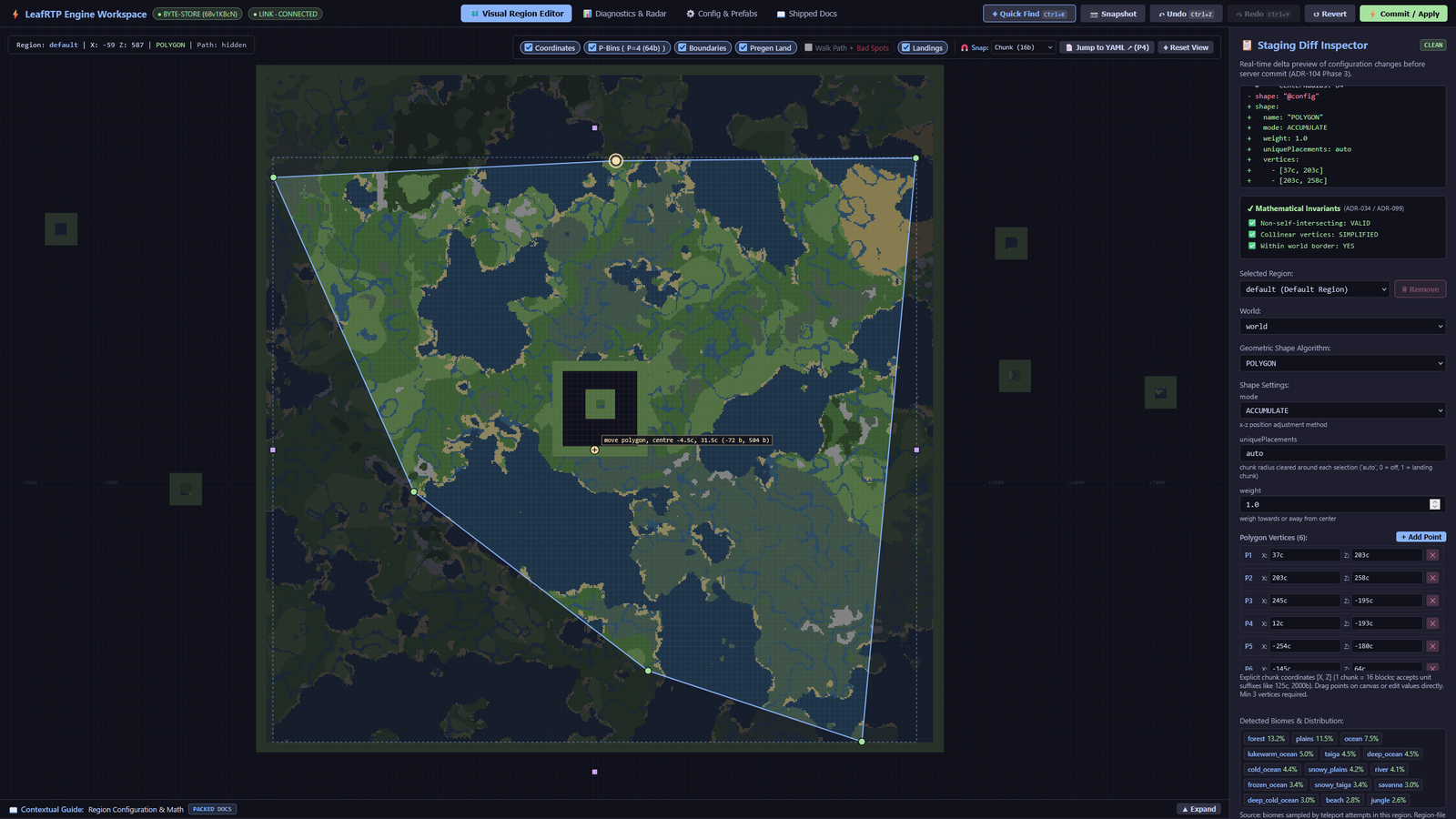Click the LeafRTP lightning bolt logo icon
Screen dimensions: 1456x819
pyautogui.click(x=15, y=15)
